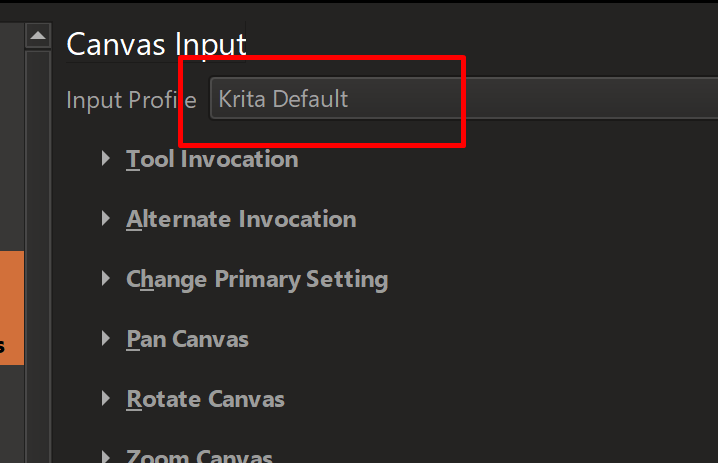Select the Pan Canvas label

[x=187, y=339]
